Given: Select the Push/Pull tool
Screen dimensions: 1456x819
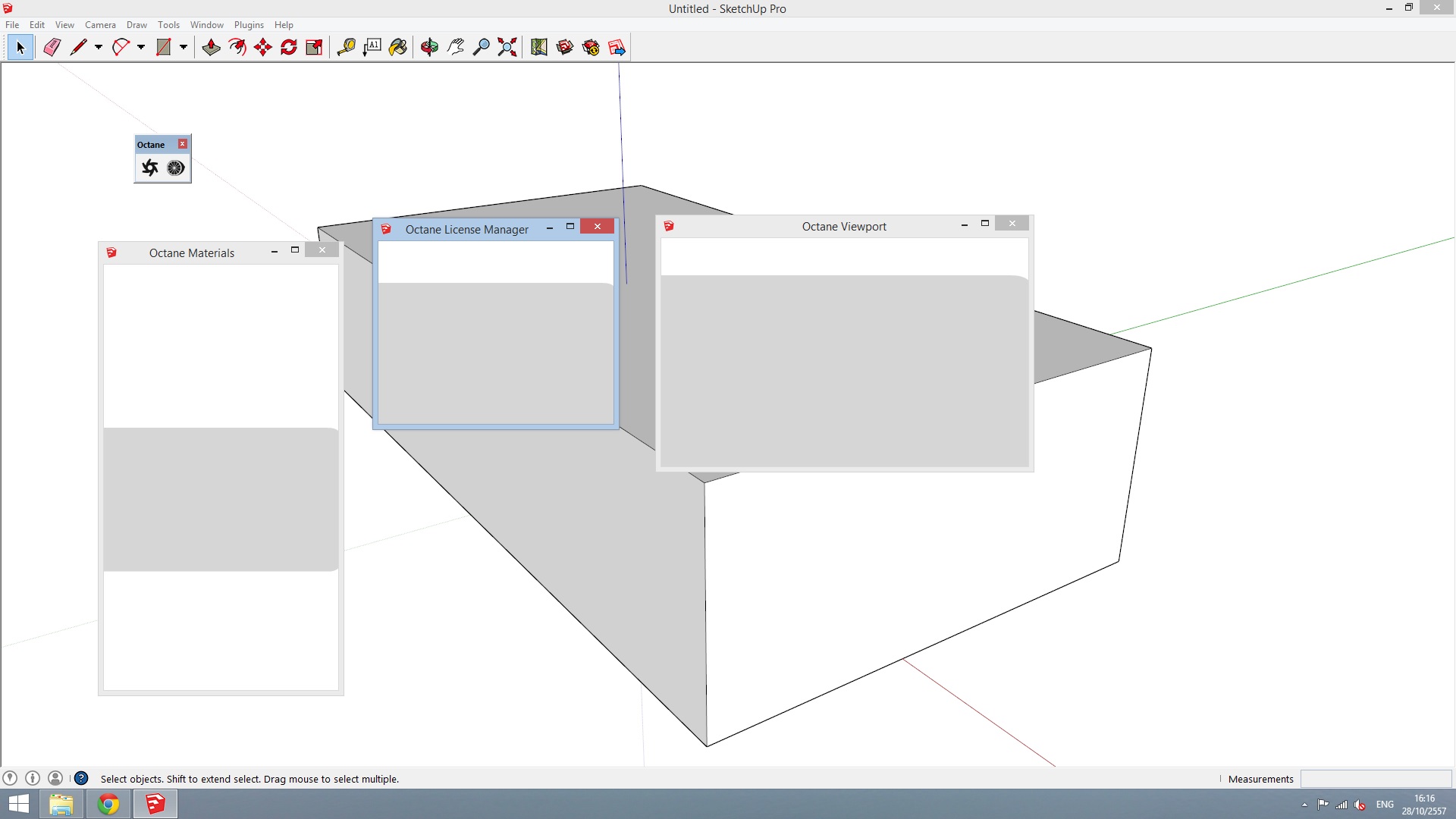Looking at the screenshot, I should click(211, 47).
